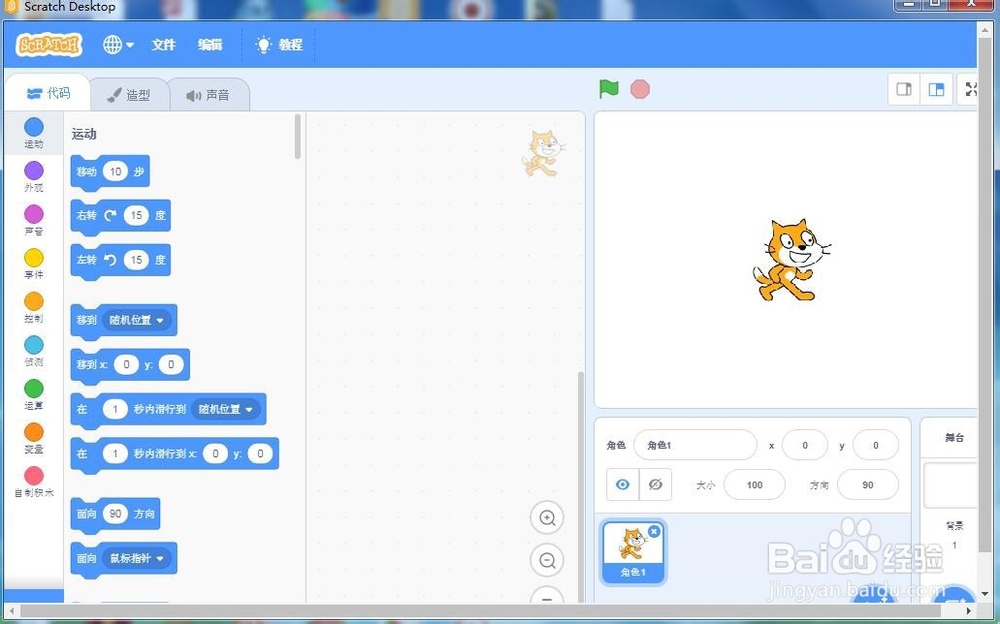Click the clockwise rotate arrow icon
Screen dimensions: 1000x624
tap(110, 216)
